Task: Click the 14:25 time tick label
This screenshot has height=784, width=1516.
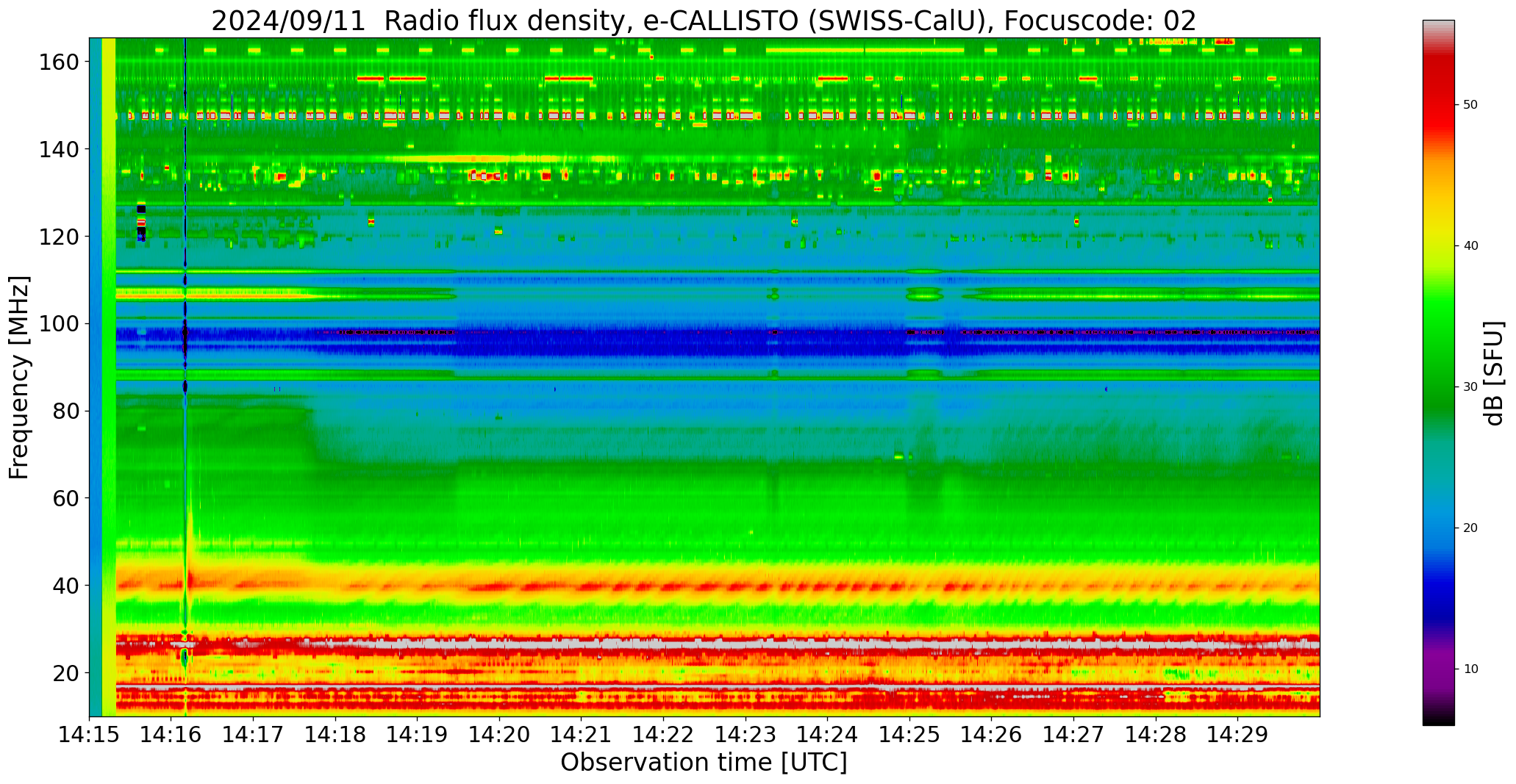Action: [x=909, y=734]
